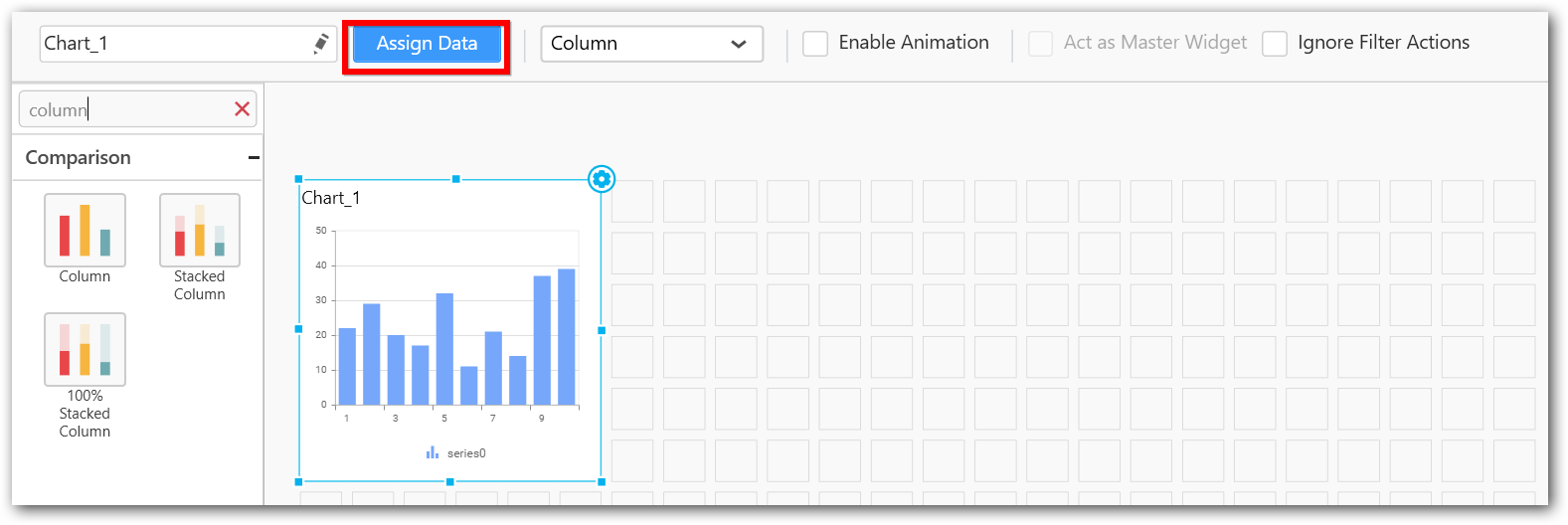Click the Chart_1 title inside widget
This screenshot has height=525, width=1568.
[x=331, y=198]
